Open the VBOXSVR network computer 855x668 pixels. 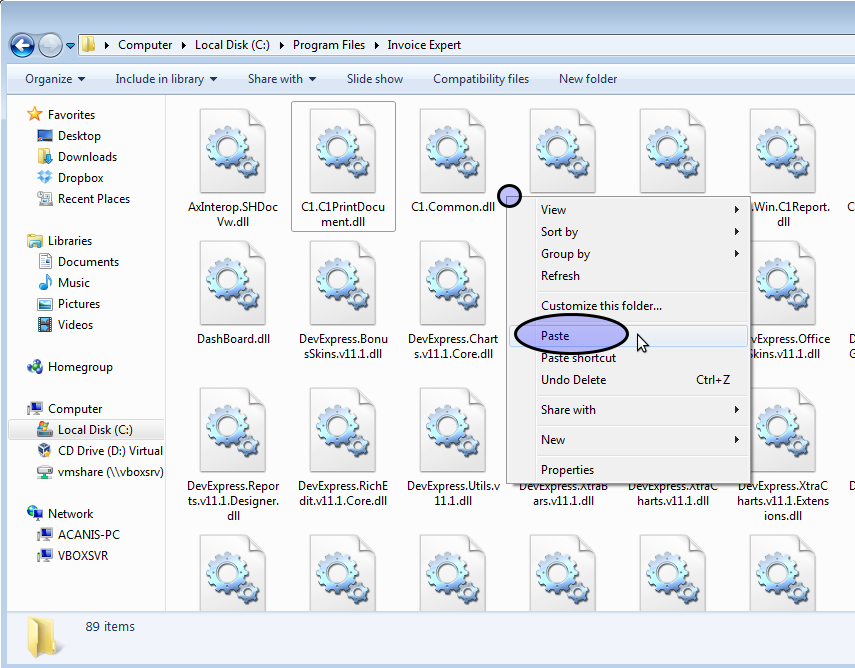coord(83,556)
